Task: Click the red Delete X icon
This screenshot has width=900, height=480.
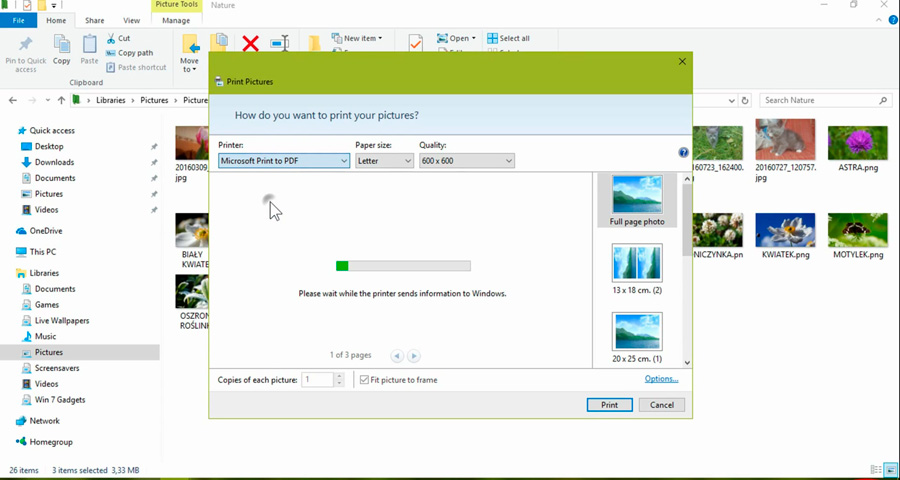Action: click(250, 43)
